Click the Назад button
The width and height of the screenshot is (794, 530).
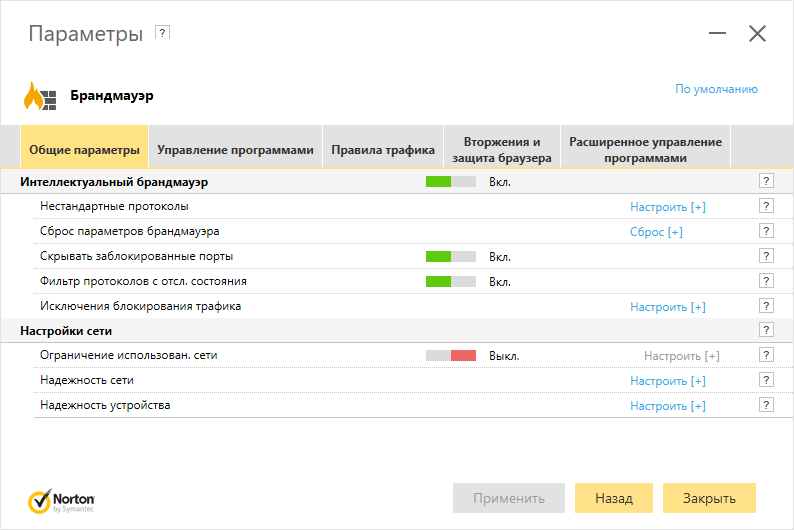coord(614,498)
